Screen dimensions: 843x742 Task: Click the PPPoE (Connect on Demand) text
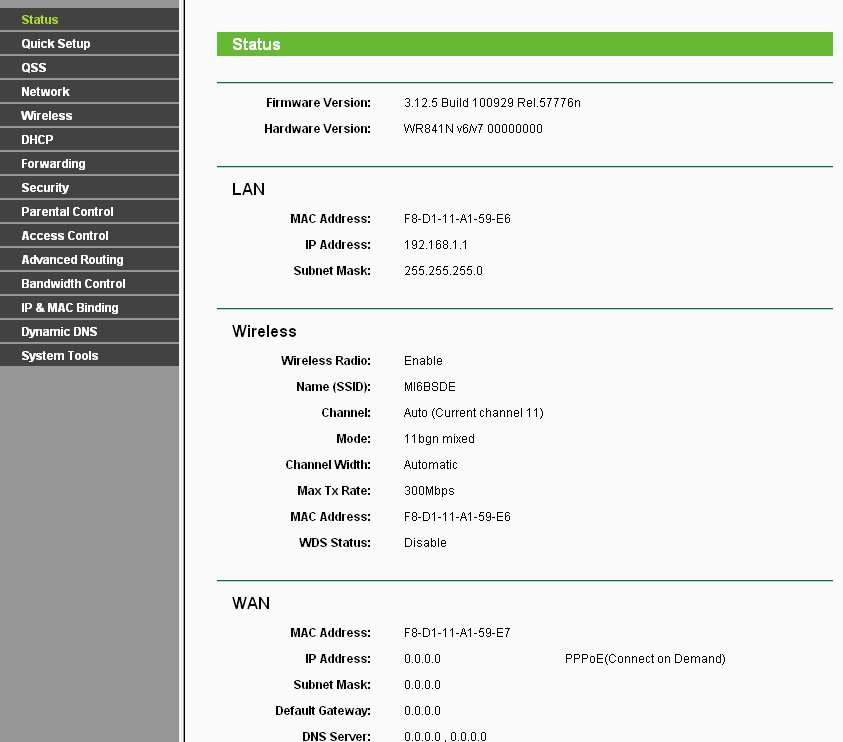click(x=645, y=659)
